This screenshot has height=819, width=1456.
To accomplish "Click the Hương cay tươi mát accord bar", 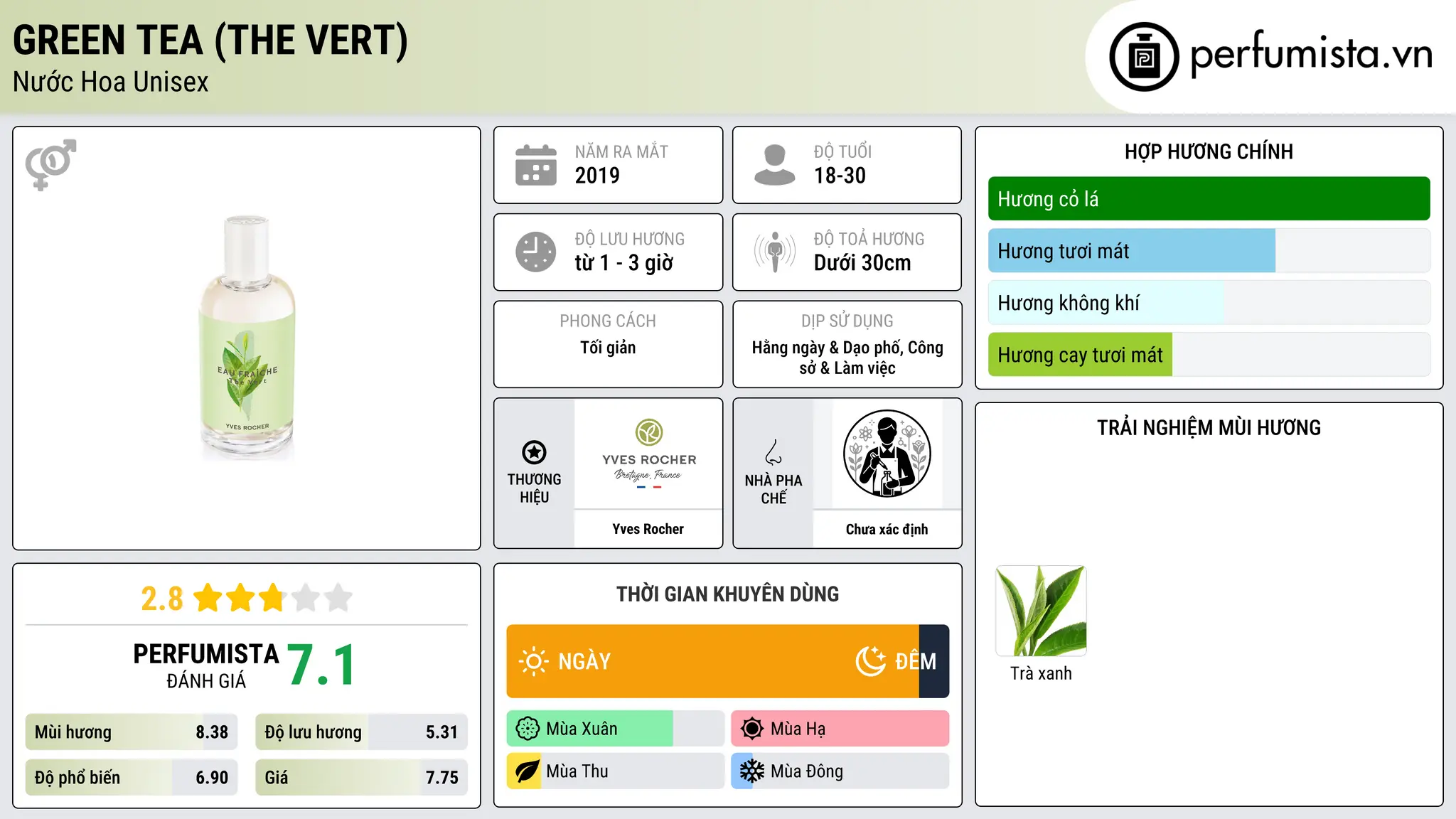I will pyautogui.click(x=1209, y=355).
